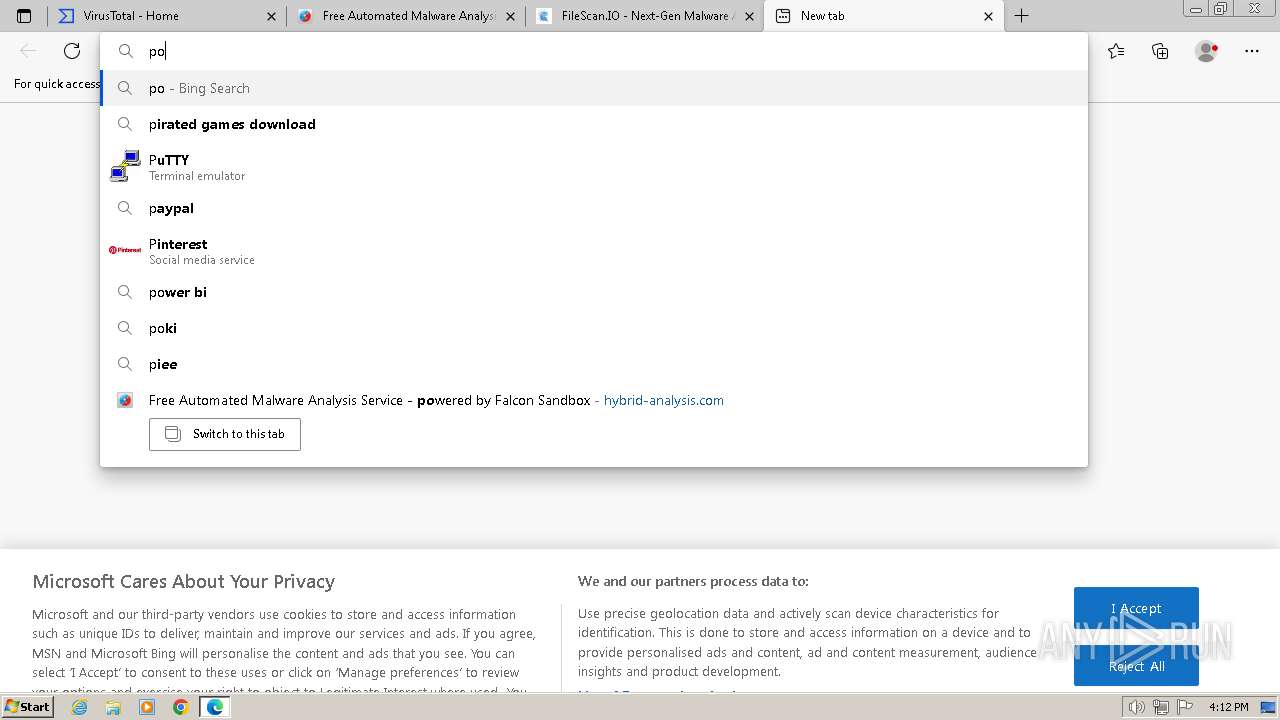Reload the page with refresh icon
Image resolution: width=1280 pixels, height=720 pixels.
pyautogui.click(x=72, y=51)
